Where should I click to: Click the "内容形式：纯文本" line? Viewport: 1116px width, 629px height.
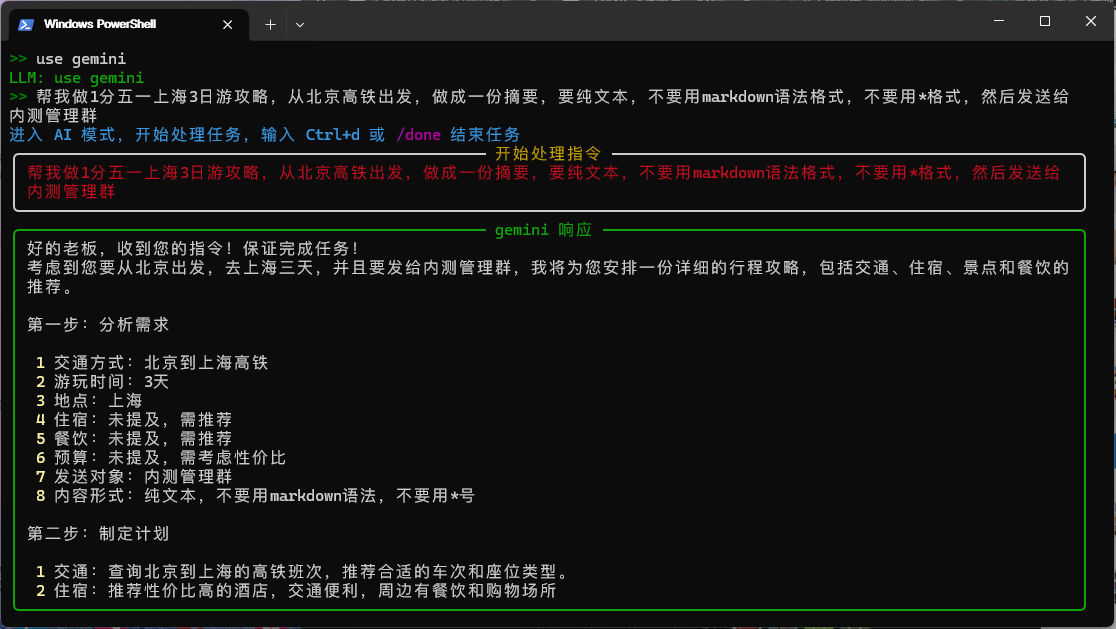[256, 496]
